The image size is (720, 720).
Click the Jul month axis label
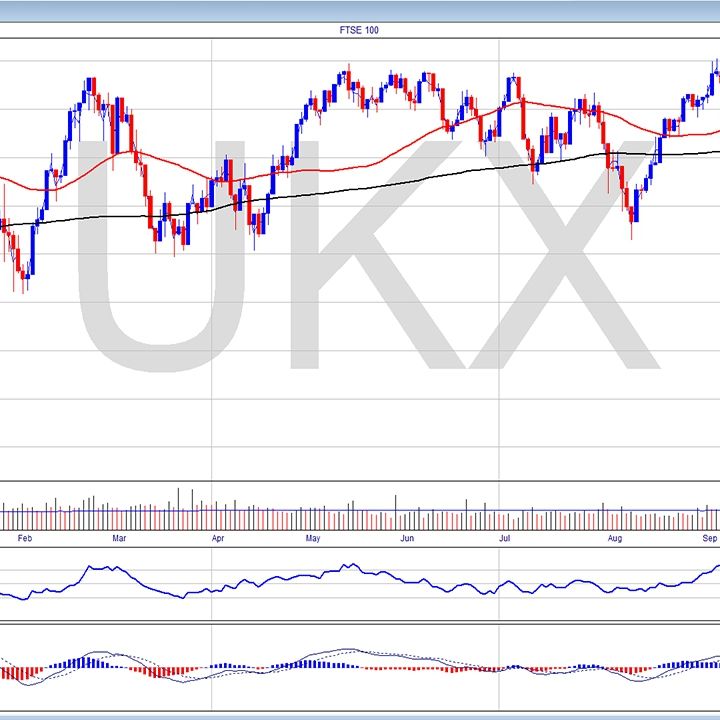click(x=505, y=539)
